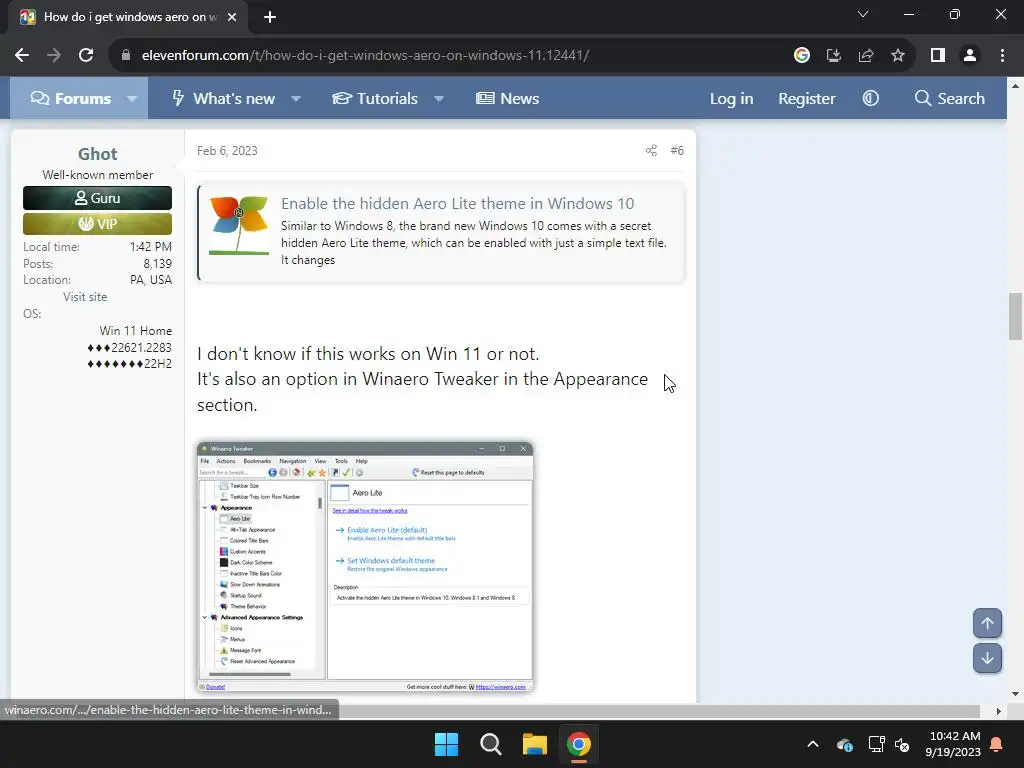Screen dimensions: 1024x768
Task: Open Chrome three-dot menu
Action: [1002, 56]
